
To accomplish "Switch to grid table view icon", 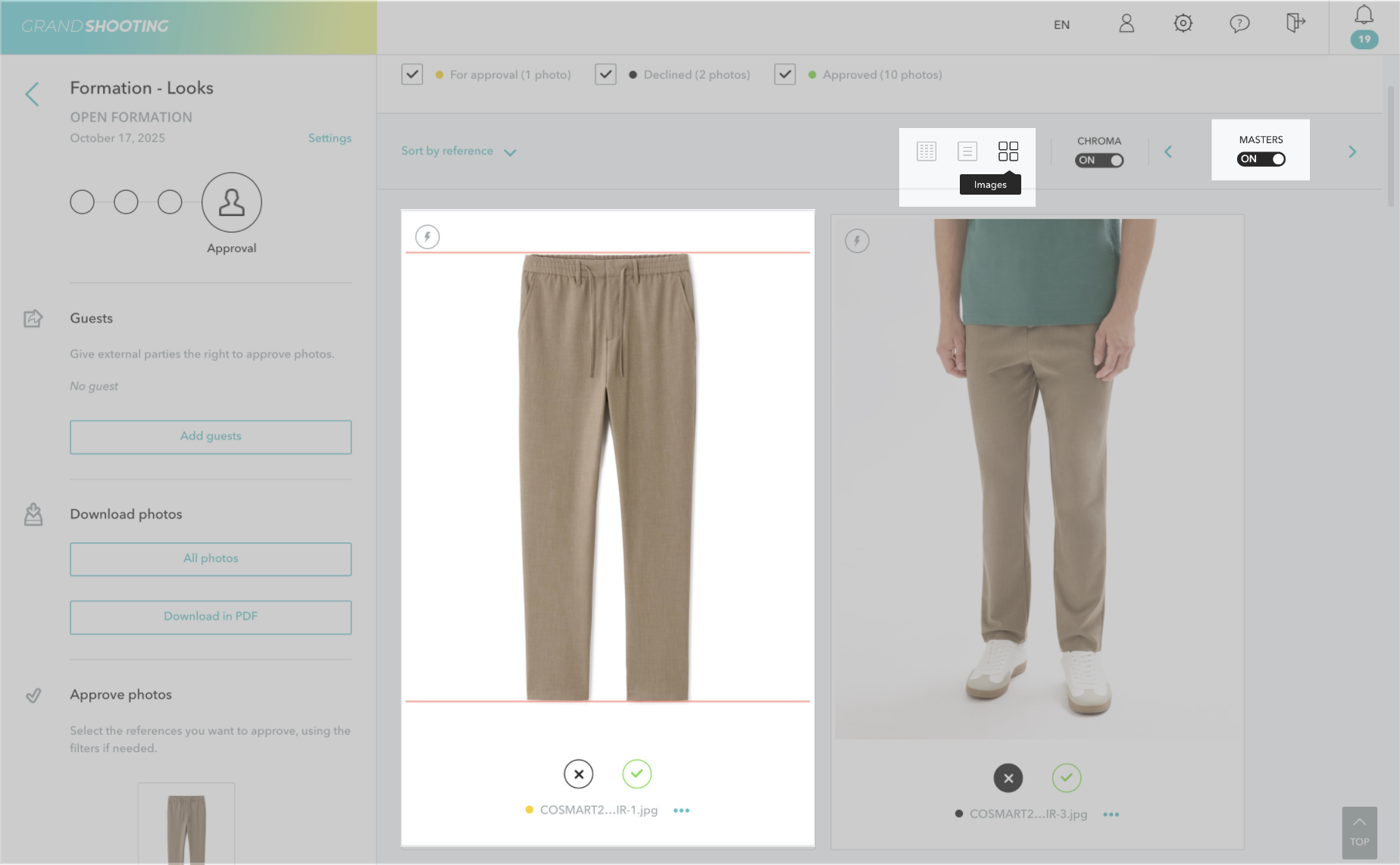I will (x=927, y=151).
